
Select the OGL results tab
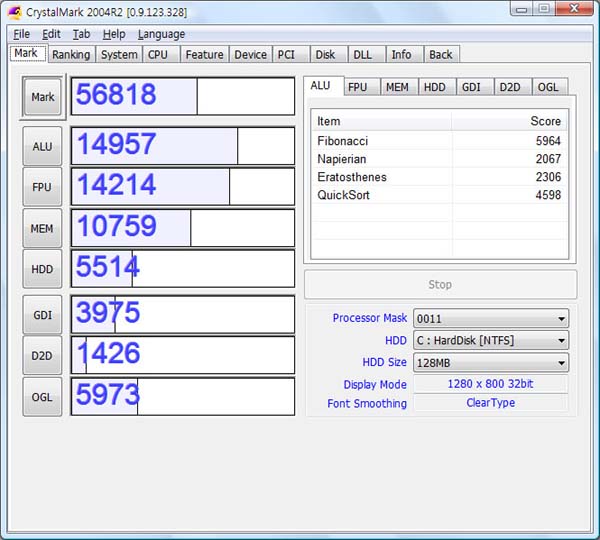click(550, 87)
